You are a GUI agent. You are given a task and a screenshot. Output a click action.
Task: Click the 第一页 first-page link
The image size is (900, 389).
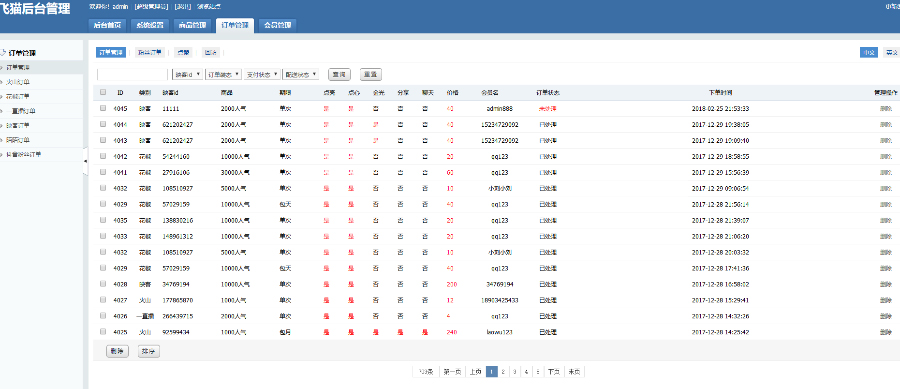pyautogui.click(x=452, y=372)
